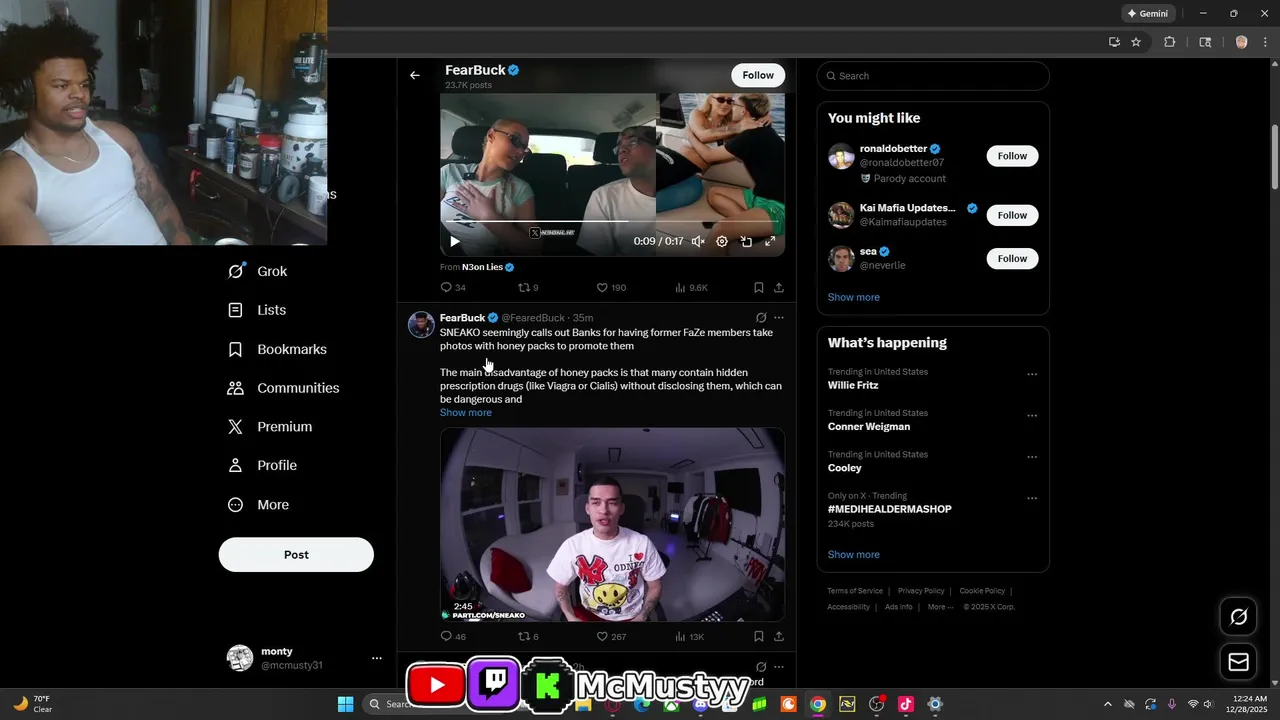1280x720 pixels.
Task: Seek on the top video progress bar
Action: point(612,221)
